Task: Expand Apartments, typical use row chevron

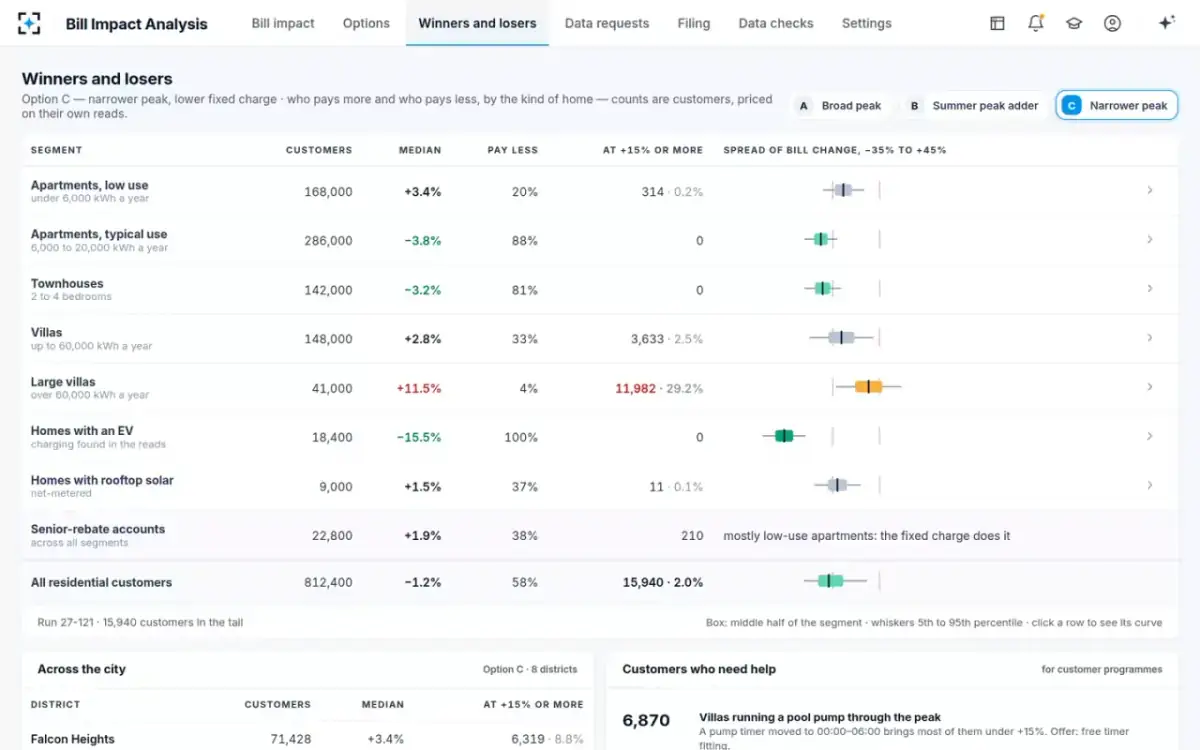Action: 1150,239
